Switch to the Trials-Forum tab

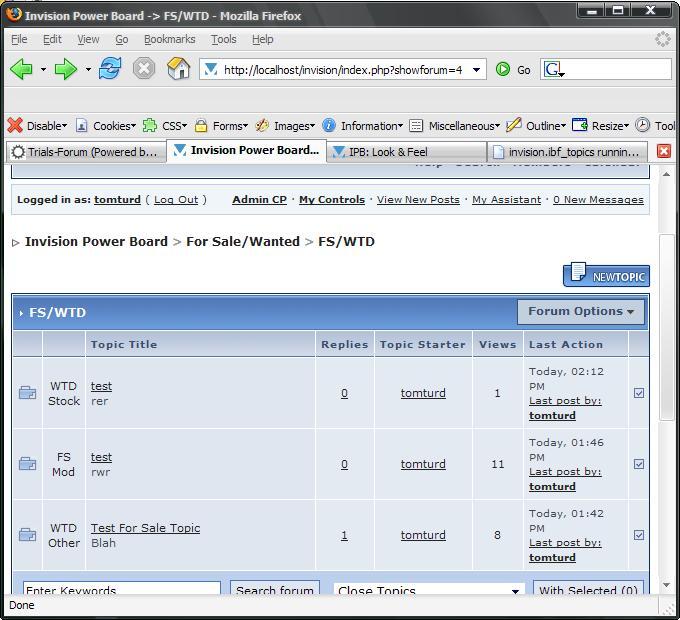86,152
